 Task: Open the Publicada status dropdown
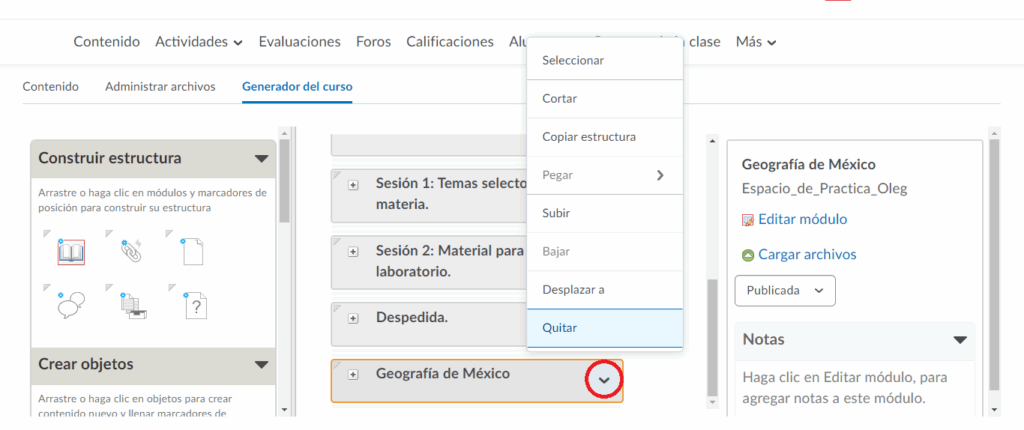tap(785, 290)
